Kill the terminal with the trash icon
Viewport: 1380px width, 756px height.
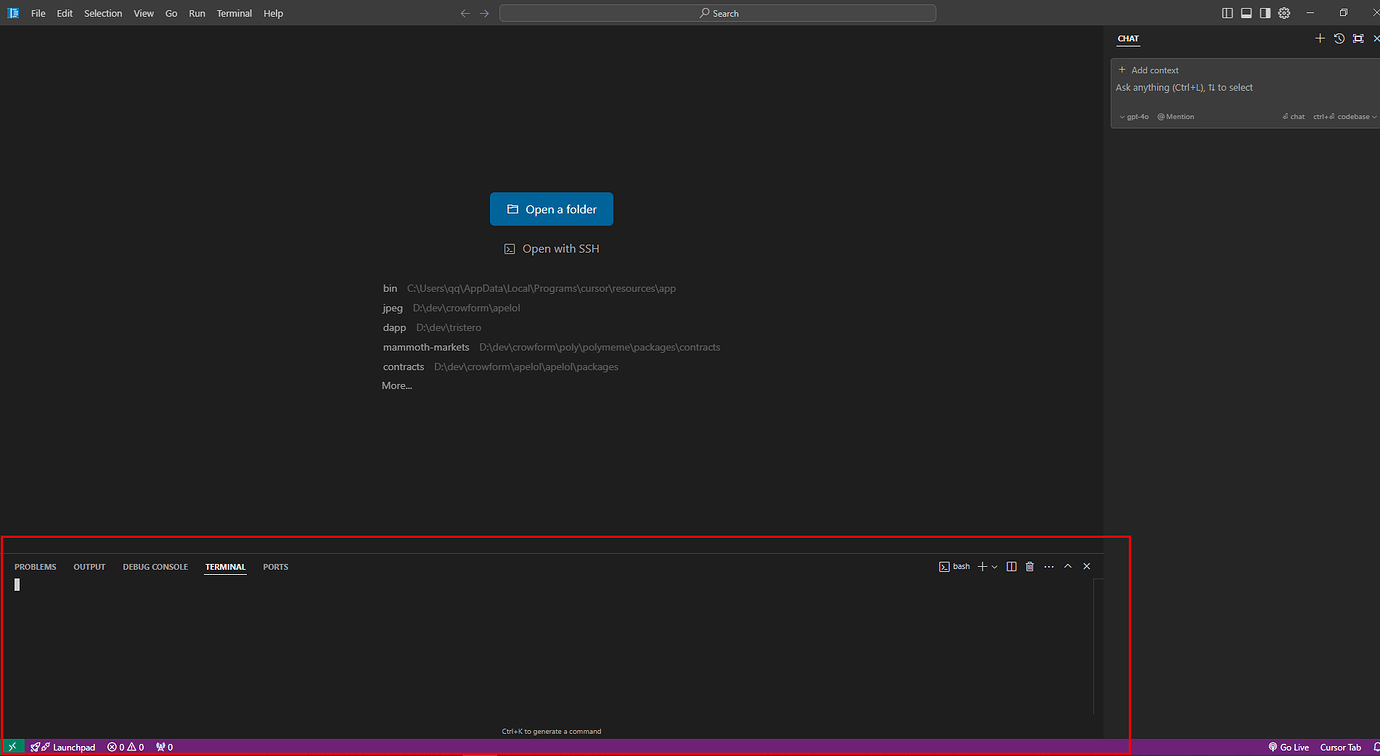[x=1029, y=566]
